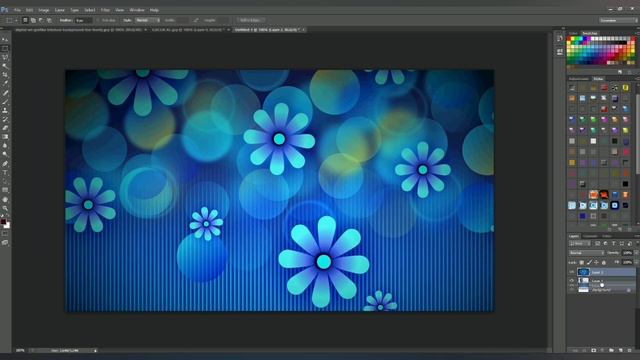Open the Image menu
Image resolution: width=640 pixels, height=360 pixels.
pyautogui.click(x=44, y=10)
